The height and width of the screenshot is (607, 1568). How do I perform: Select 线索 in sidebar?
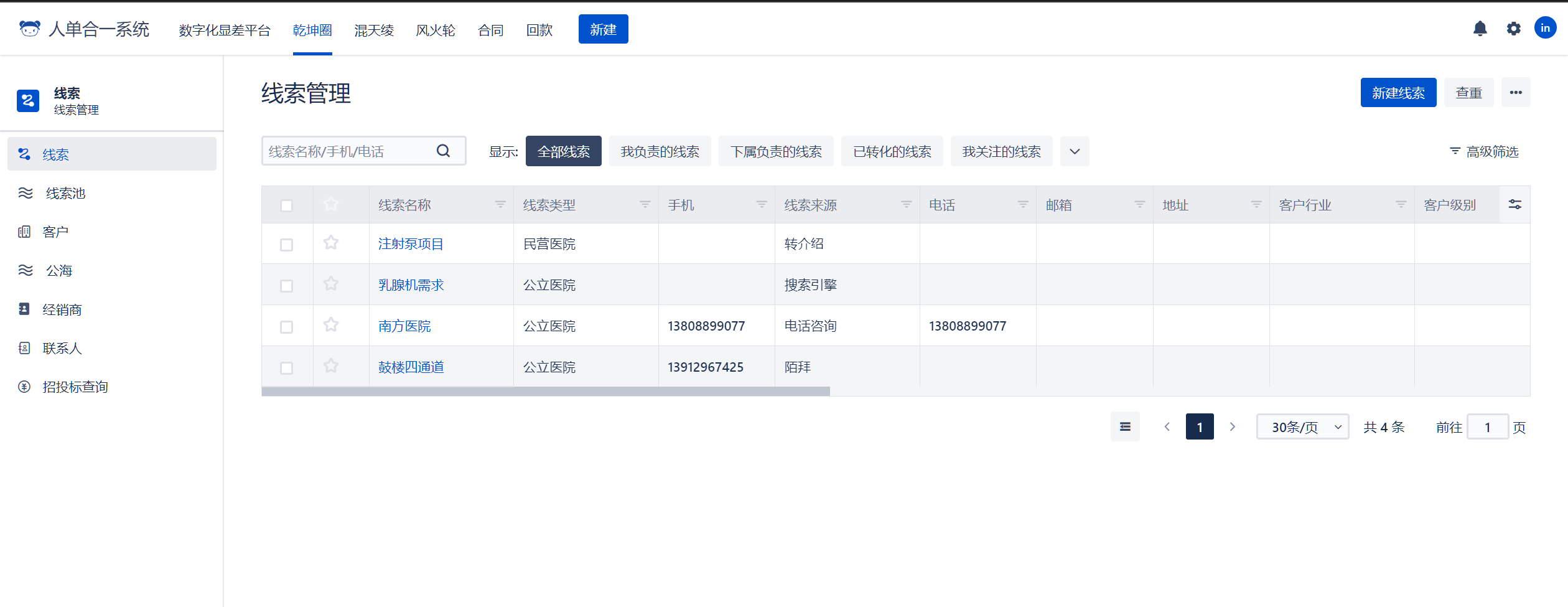tap(112, 154)
